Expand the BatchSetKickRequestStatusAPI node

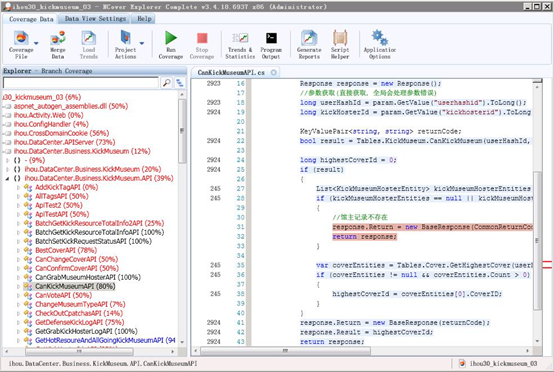click(18, 241)
